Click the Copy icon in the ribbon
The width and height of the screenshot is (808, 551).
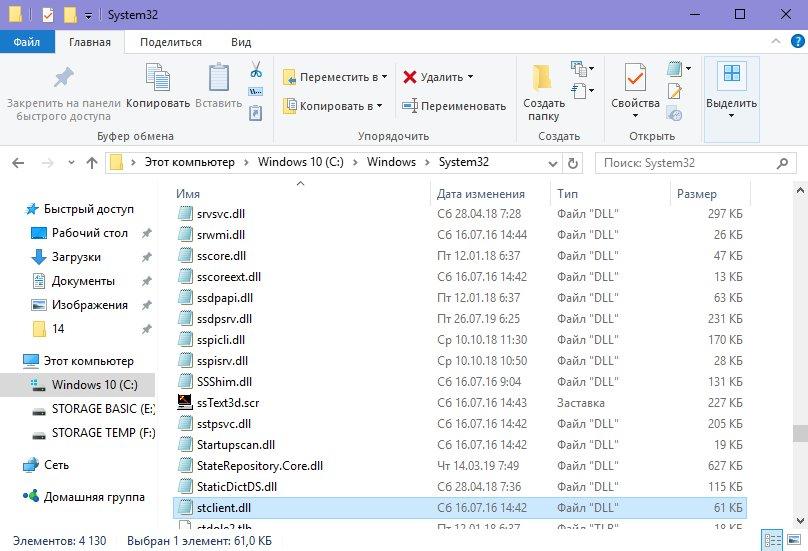click(158, 77)
